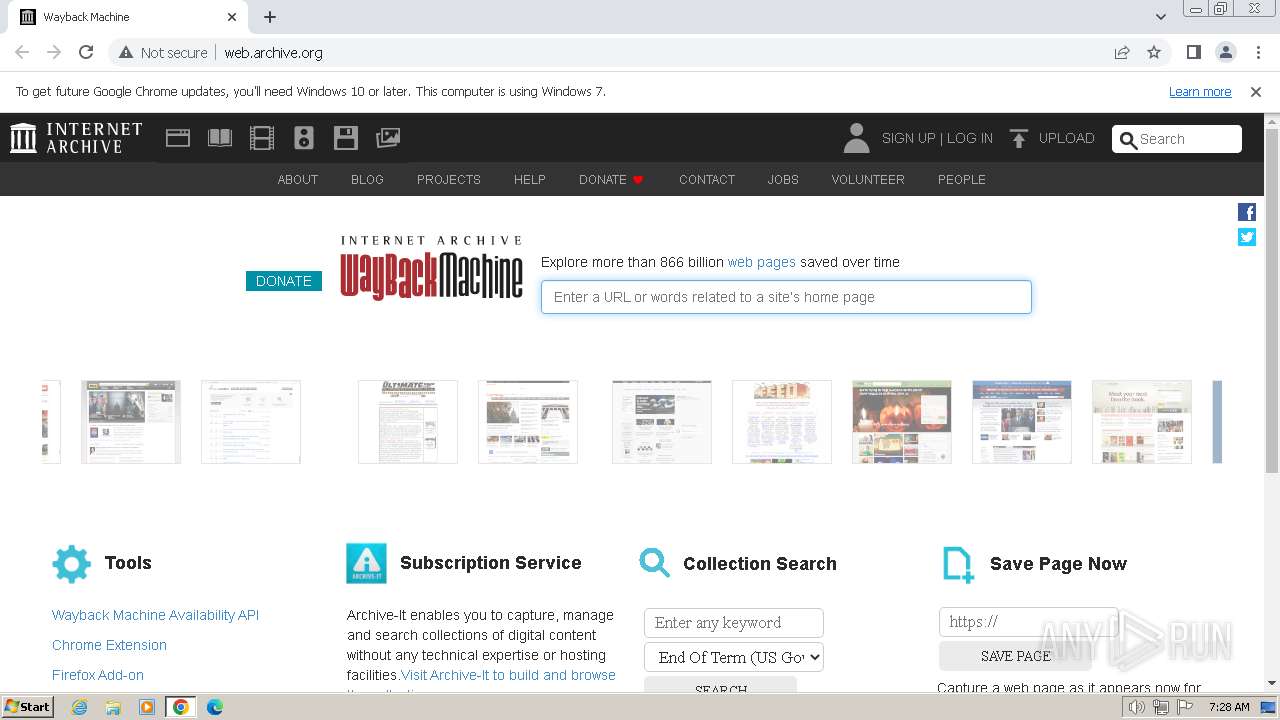Viewport: 1280px width, 720px height.
Task: Open the ABOUT menu item
Action: (298, 180)
